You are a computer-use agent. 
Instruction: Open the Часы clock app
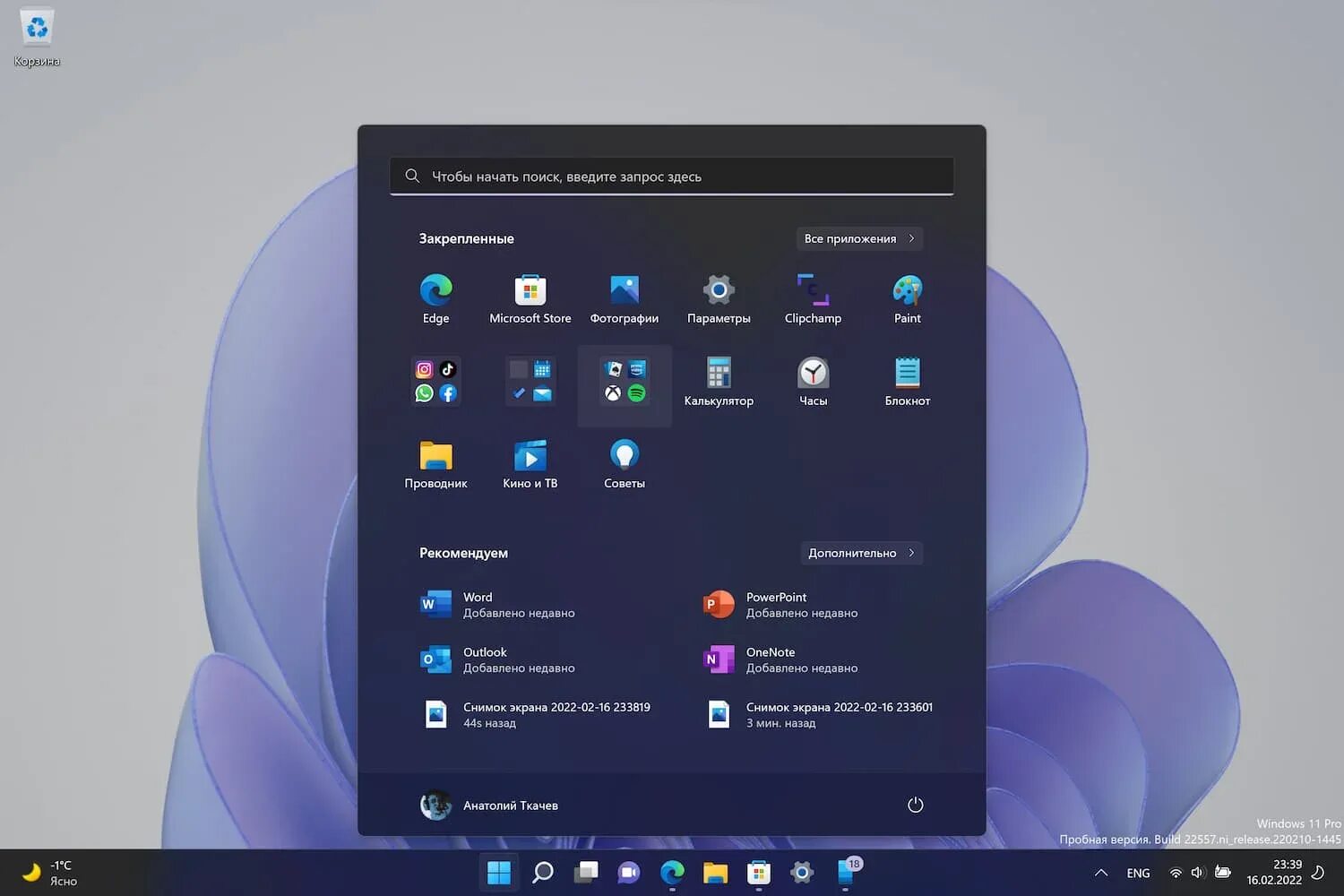tap(813, 382)
